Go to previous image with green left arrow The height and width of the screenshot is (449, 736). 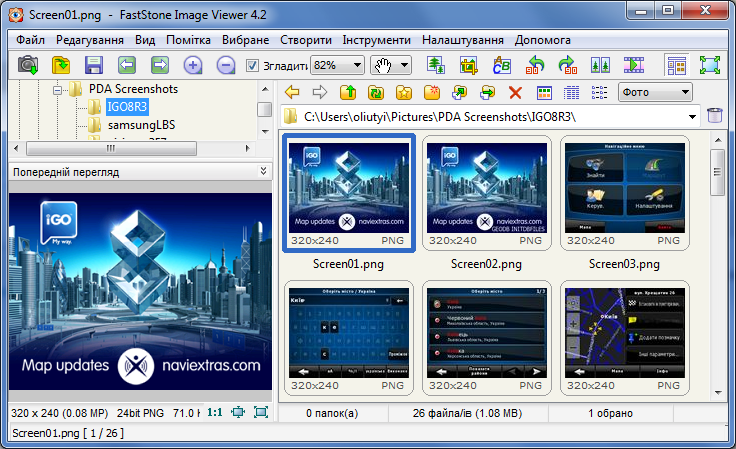tap(127, 65)
